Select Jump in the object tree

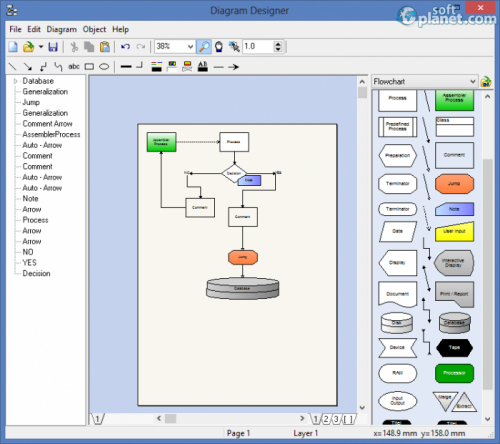[x=31, y=102]
